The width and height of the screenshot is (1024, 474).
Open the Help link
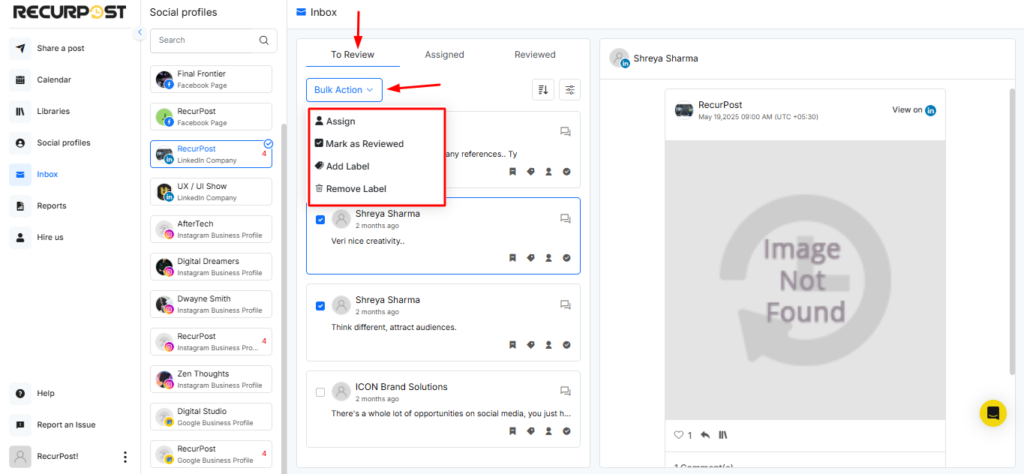coord(46,393)
